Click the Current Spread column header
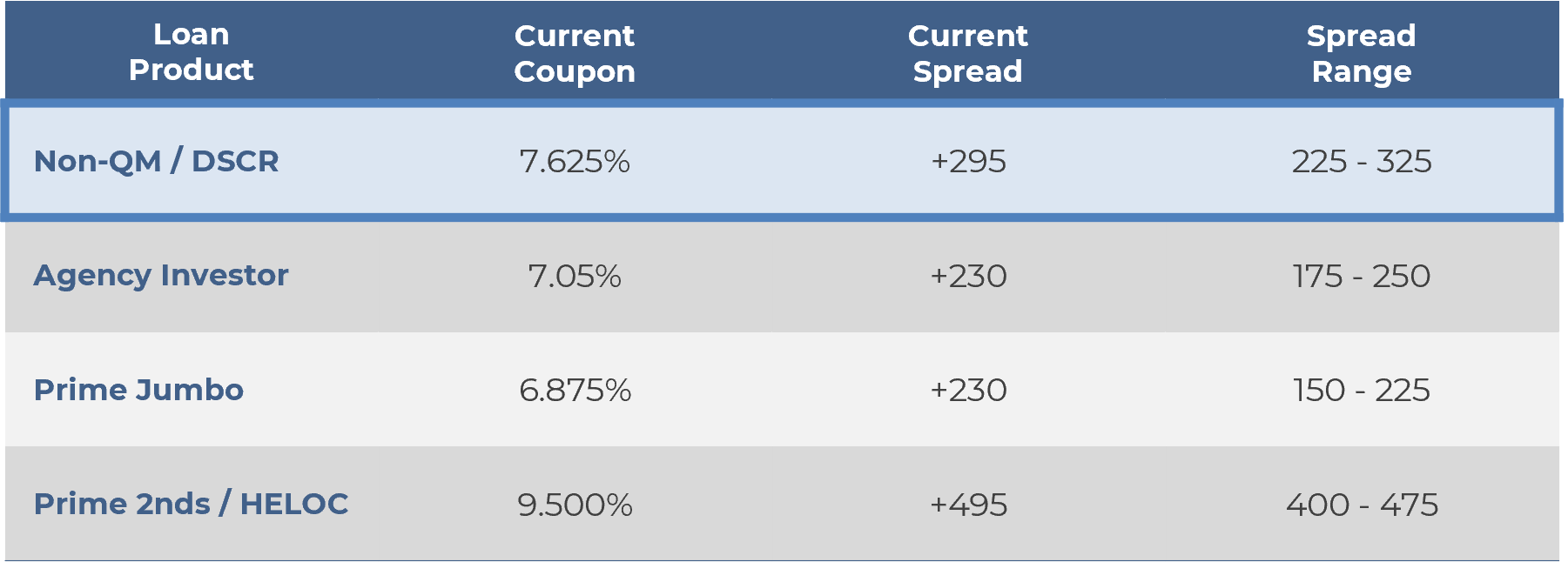The width and height of the screenshot is (1568, 562). 967,53
